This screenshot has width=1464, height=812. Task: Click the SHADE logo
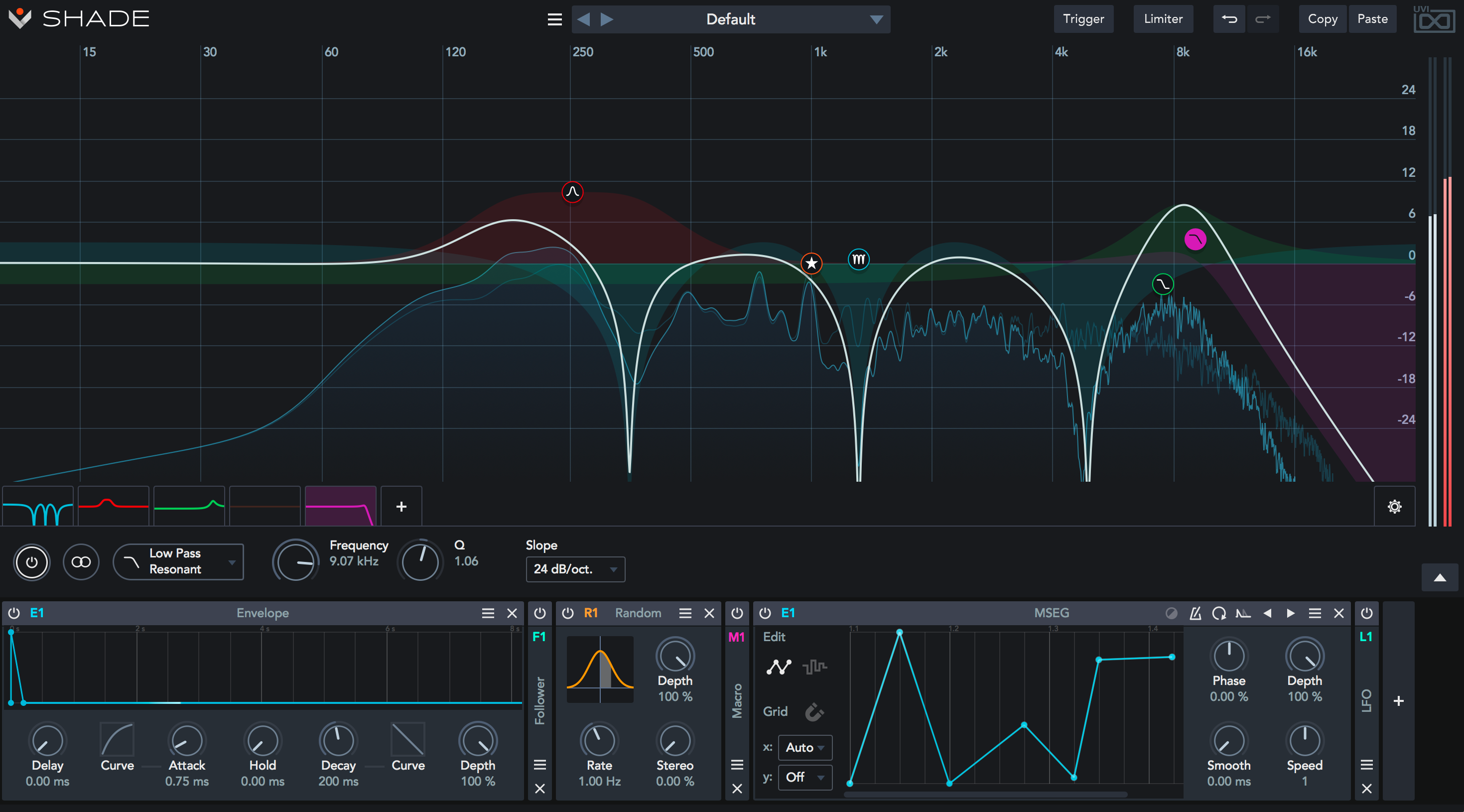point(78,19)
